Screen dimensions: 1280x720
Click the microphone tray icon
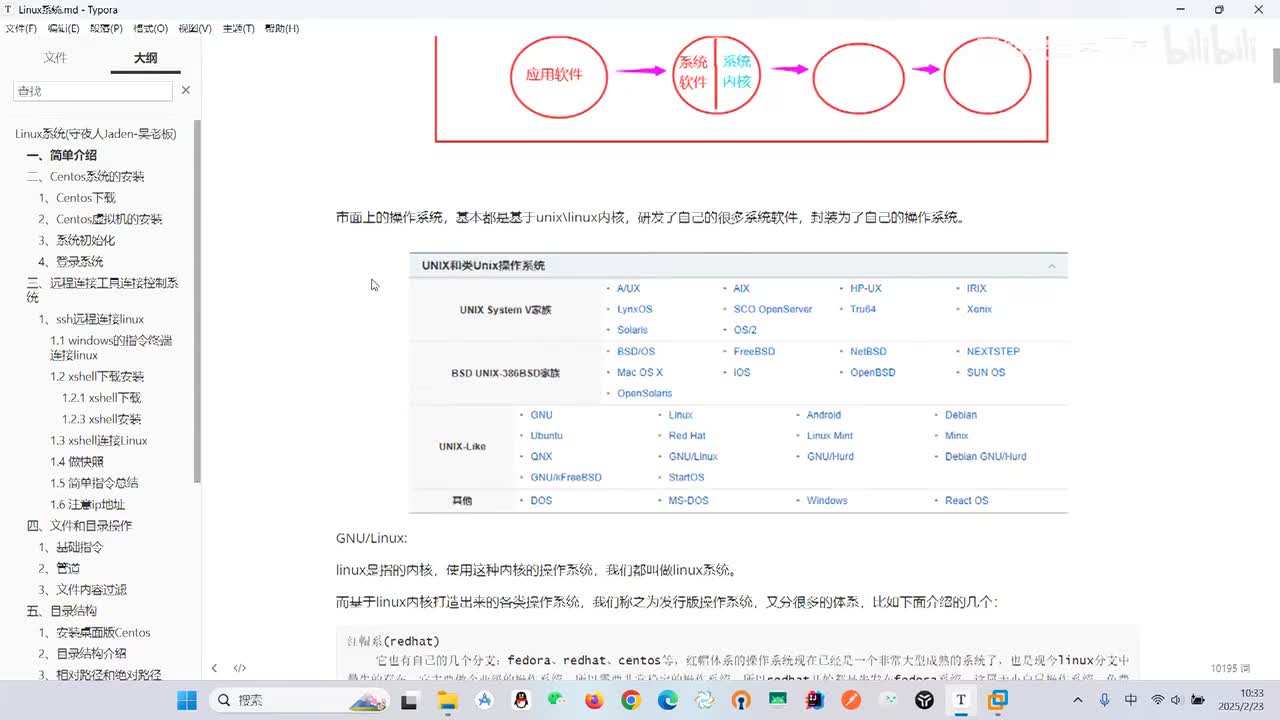coord(1106,700)
